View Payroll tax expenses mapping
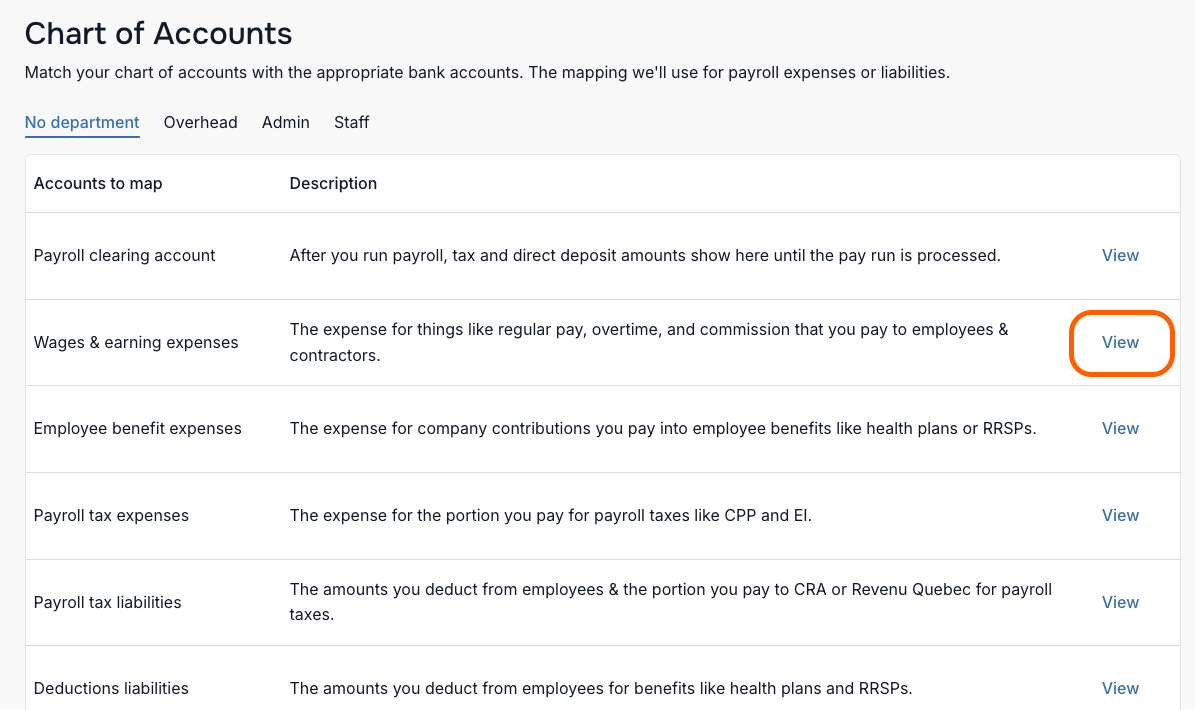This screenshot has height=710, width=1195. pos(1120,515)
